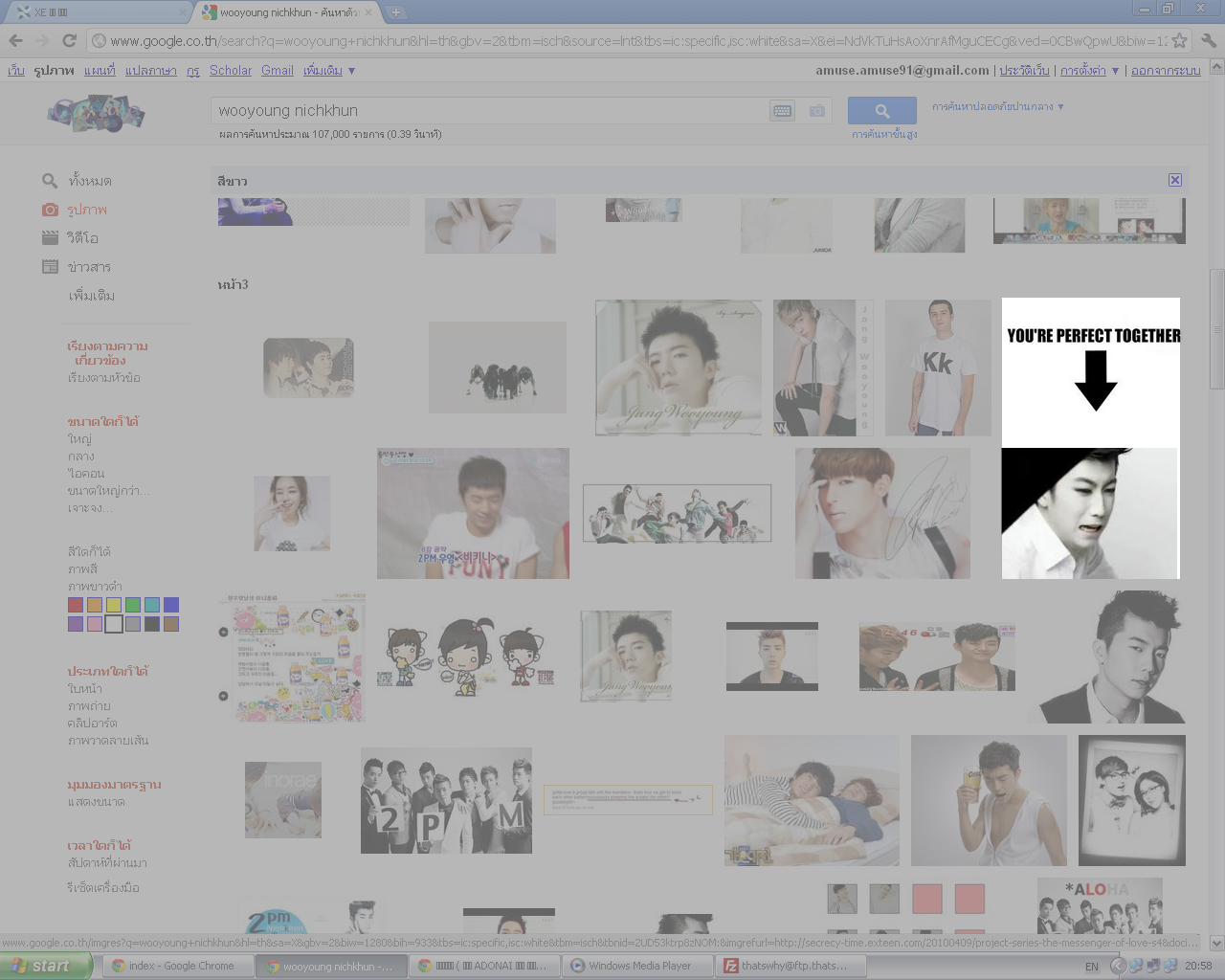Filter image size to ไอคอน
Image resolution: width=1225 pixels, height=980 pixels.
point(85,474)
